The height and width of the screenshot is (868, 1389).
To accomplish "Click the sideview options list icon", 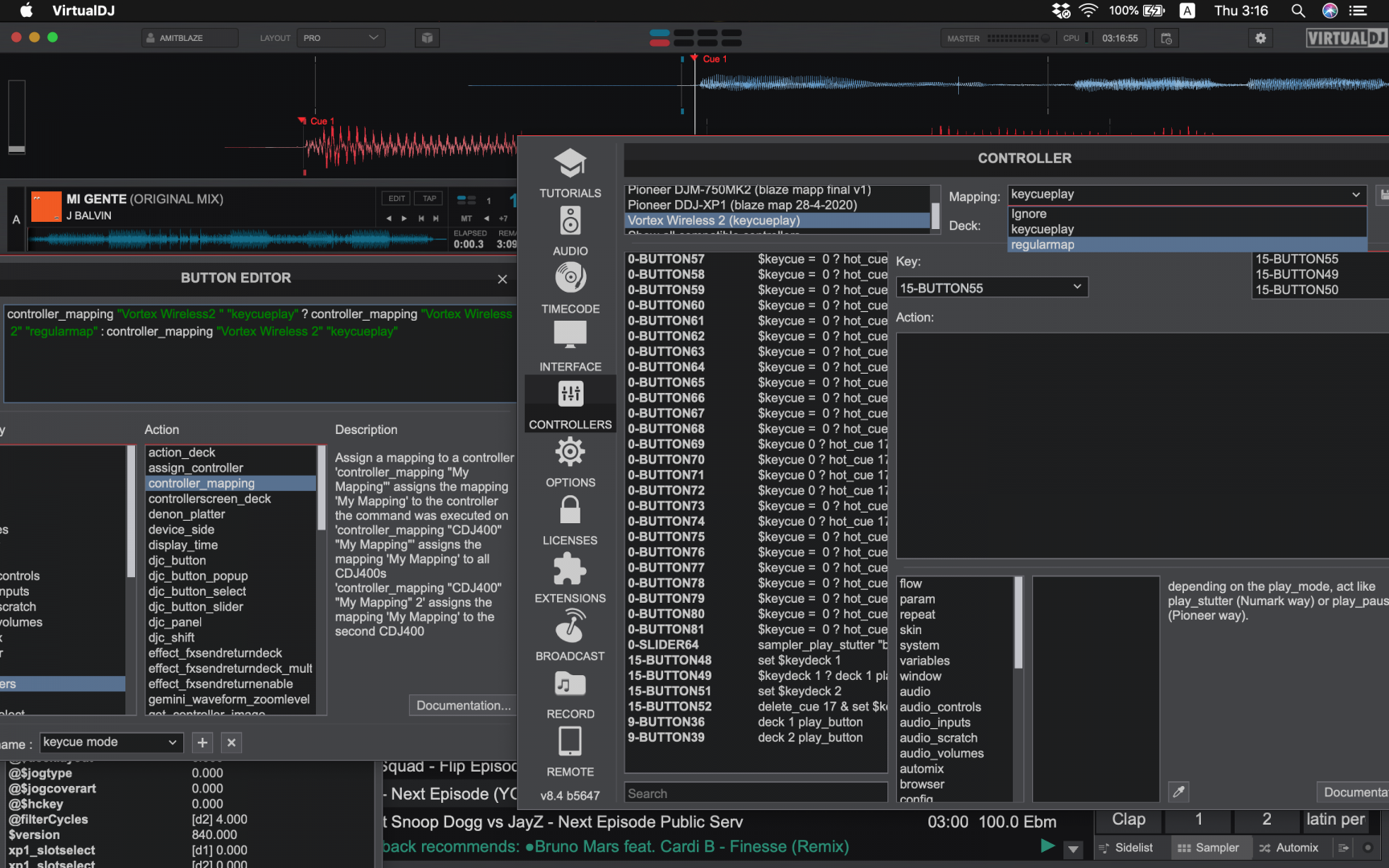I will pyautogui.click(x=1343, y=848).
